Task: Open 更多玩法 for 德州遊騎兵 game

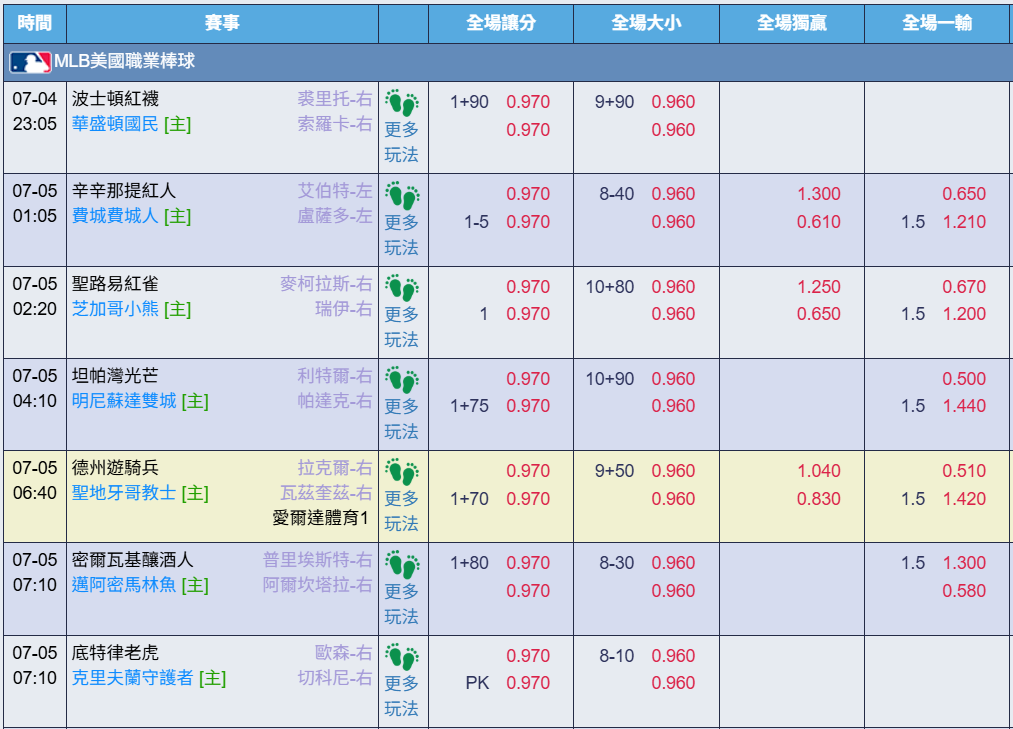Action: [402, 511]
